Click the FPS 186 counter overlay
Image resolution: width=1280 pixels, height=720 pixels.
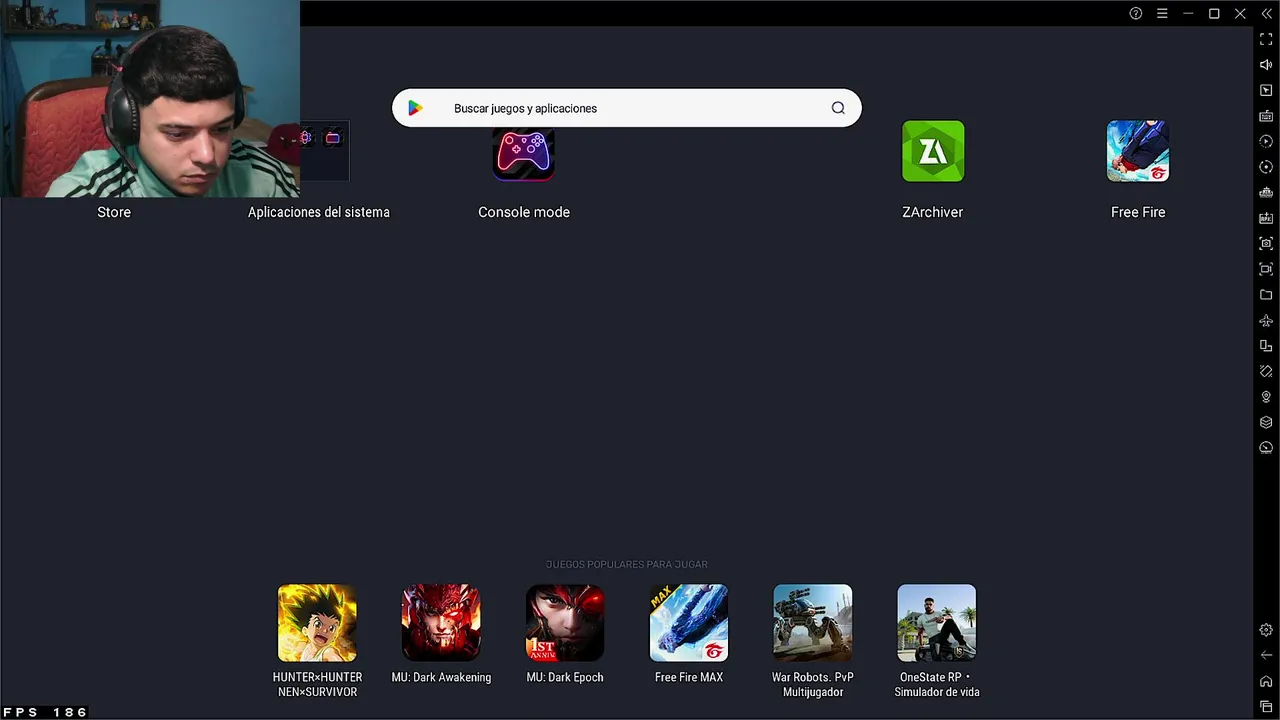point(45,712)
